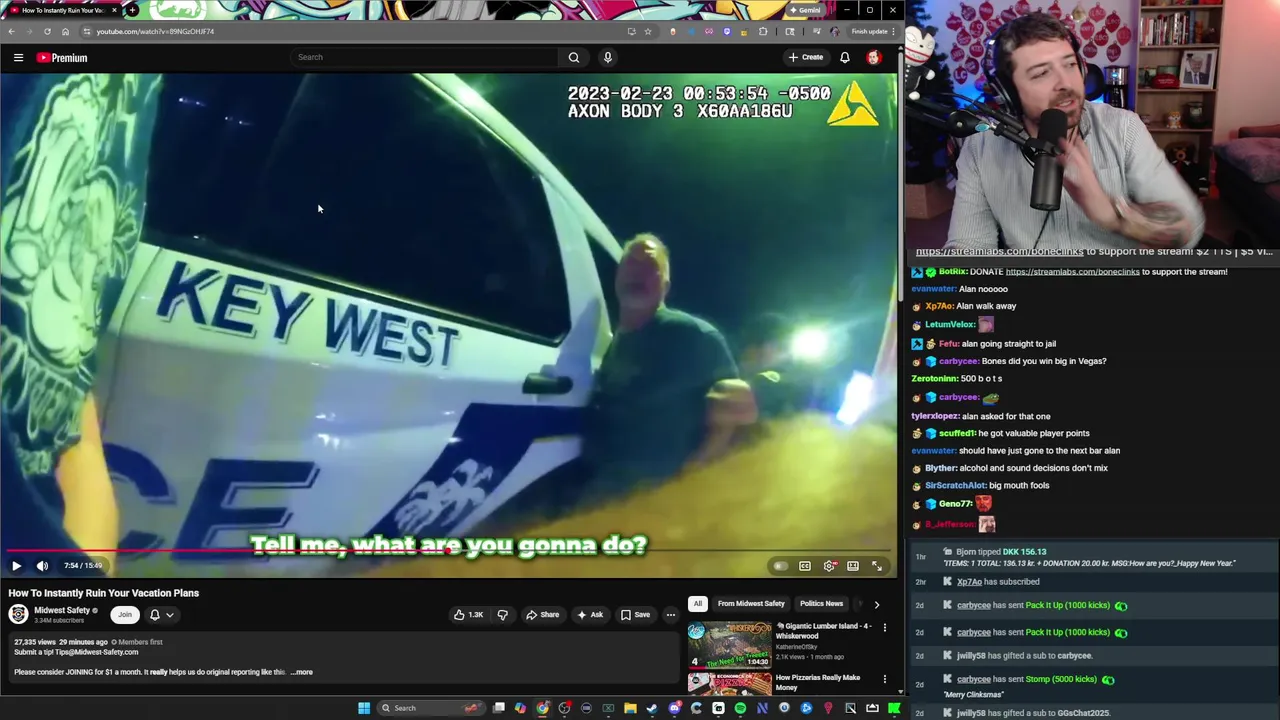This screenshot has height=720, width=1280.
Task: Open File Explorer from the taskbar
Action: 630,708
